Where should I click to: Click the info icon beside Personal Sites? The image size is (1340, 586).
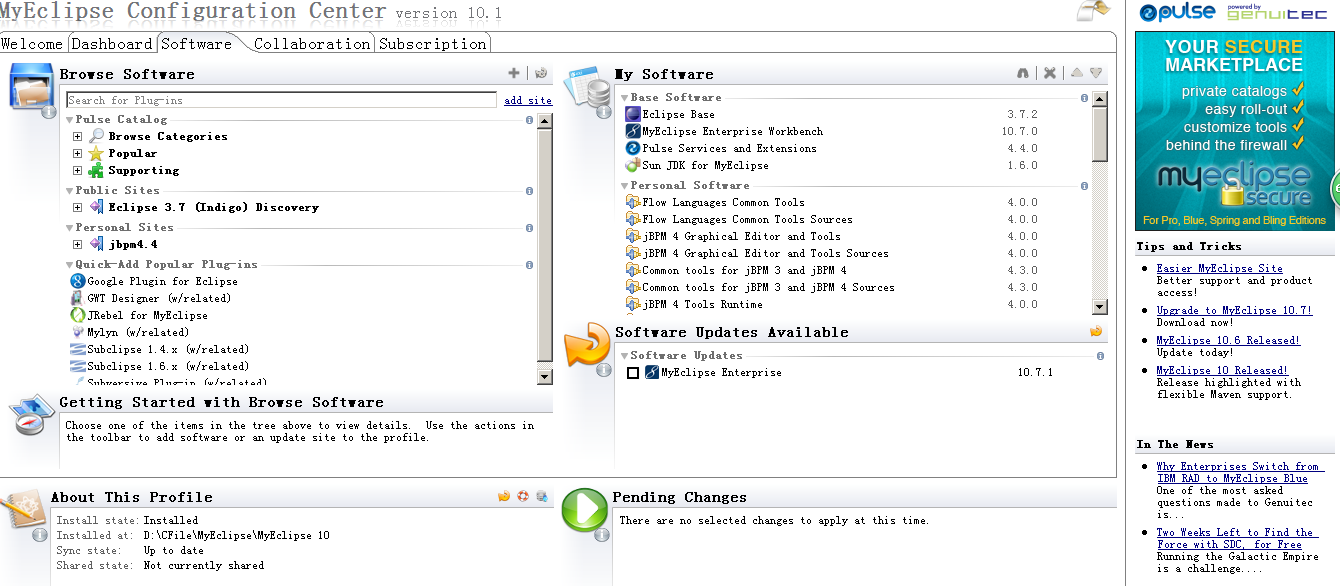[529, 228]
